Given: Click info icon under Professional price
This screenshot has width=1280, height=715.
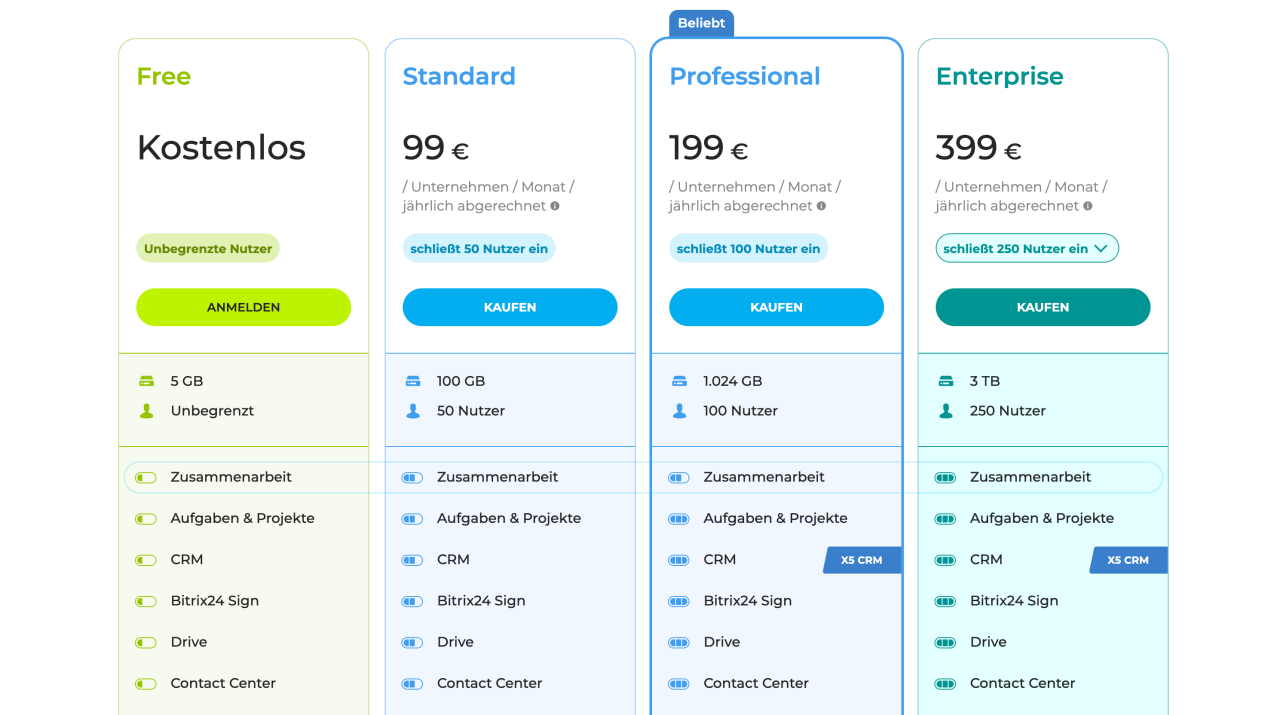Looking at the screenshot, I should click(x=821, y=206).
